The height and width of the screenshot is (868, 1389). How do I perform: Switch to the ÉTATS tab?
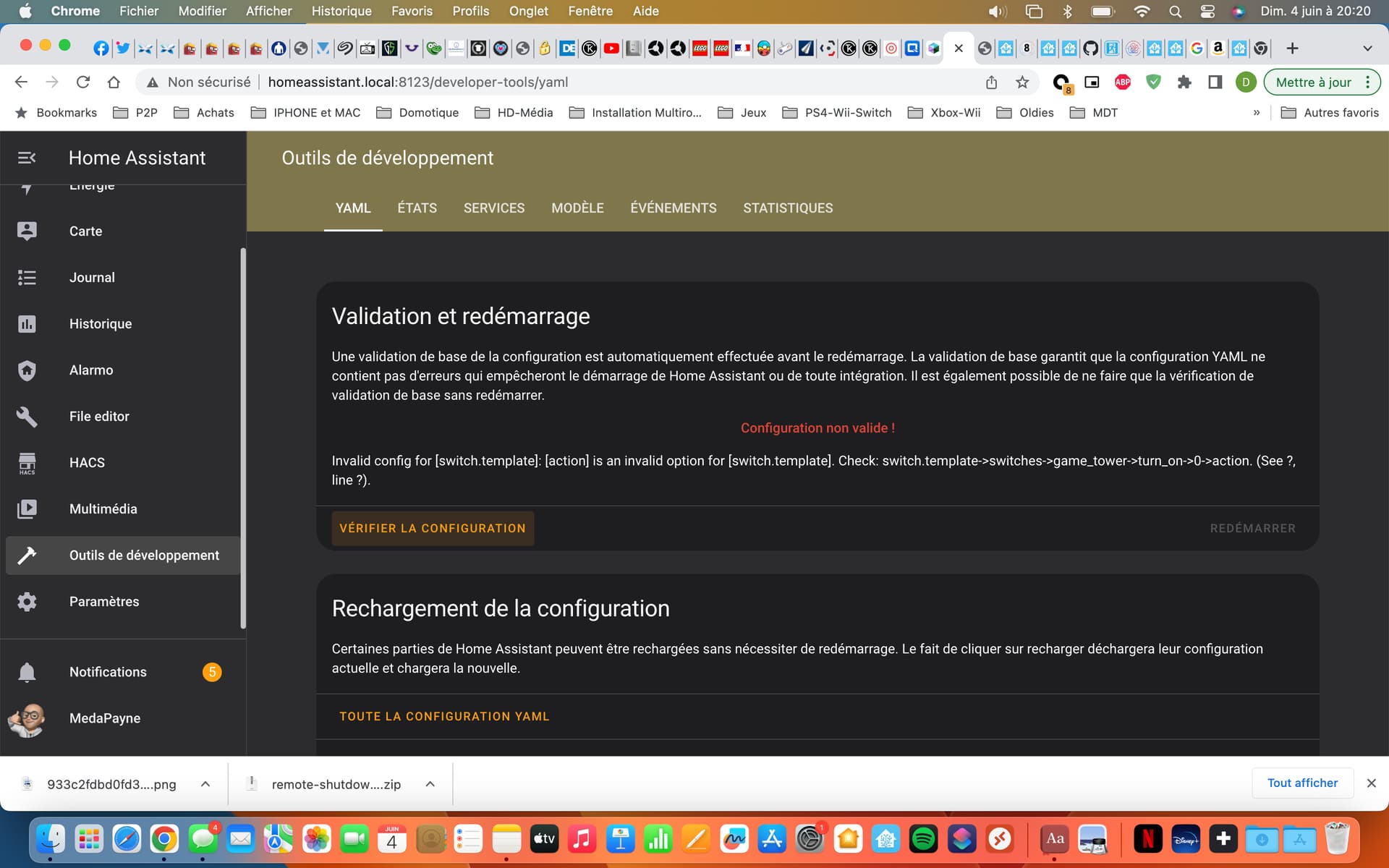point(417,208)
